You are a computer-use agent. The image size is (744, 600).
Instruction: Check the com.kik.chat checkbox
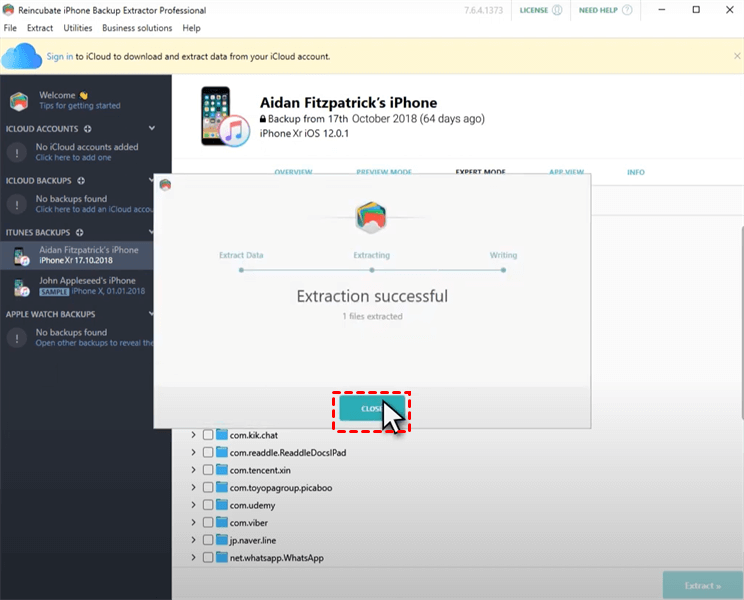208,435
